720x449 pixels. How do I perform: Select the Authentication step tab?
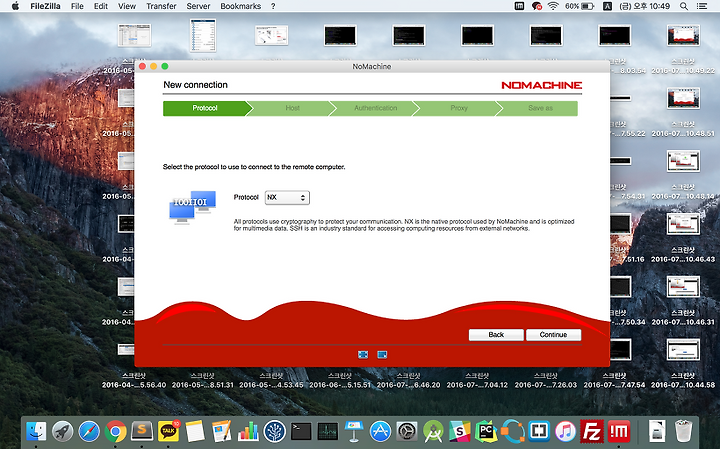[375, 108]
